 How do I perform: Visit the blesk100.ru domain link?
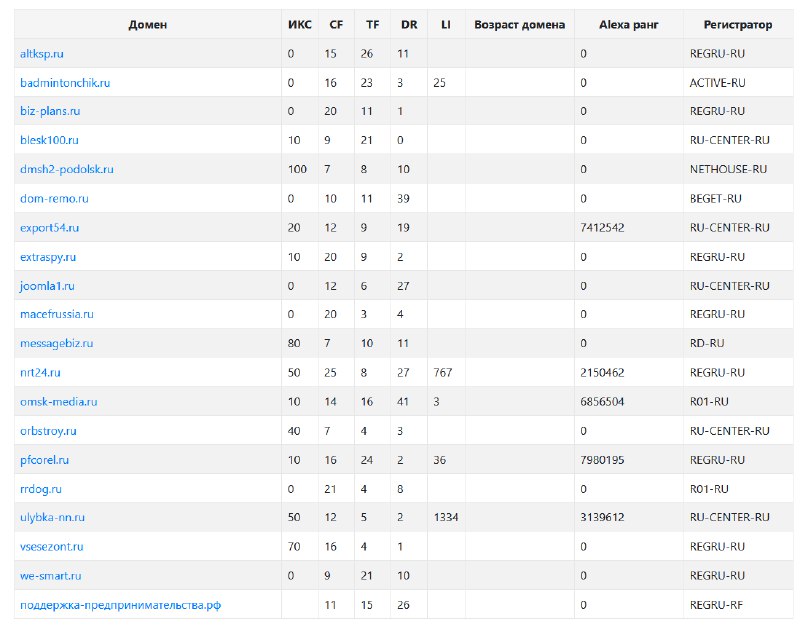click(x=49, y=140)
